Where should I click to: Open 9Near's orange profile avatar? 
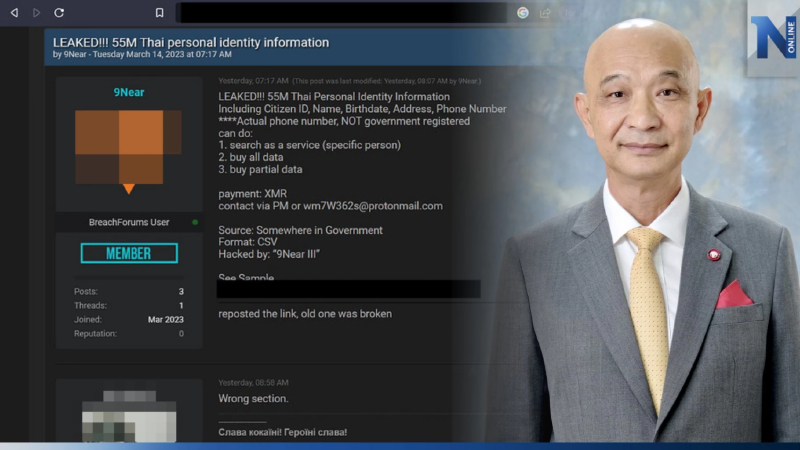pos(128,148)
